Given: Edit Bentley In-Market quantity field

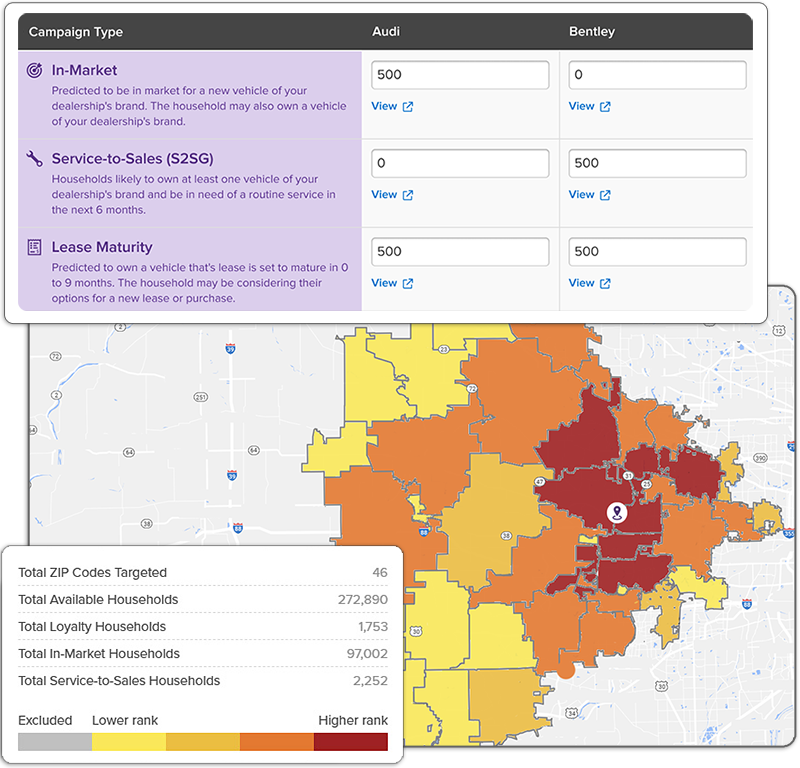Looking at the screenshot, I should pyautogui.click(x=657, y=75).
